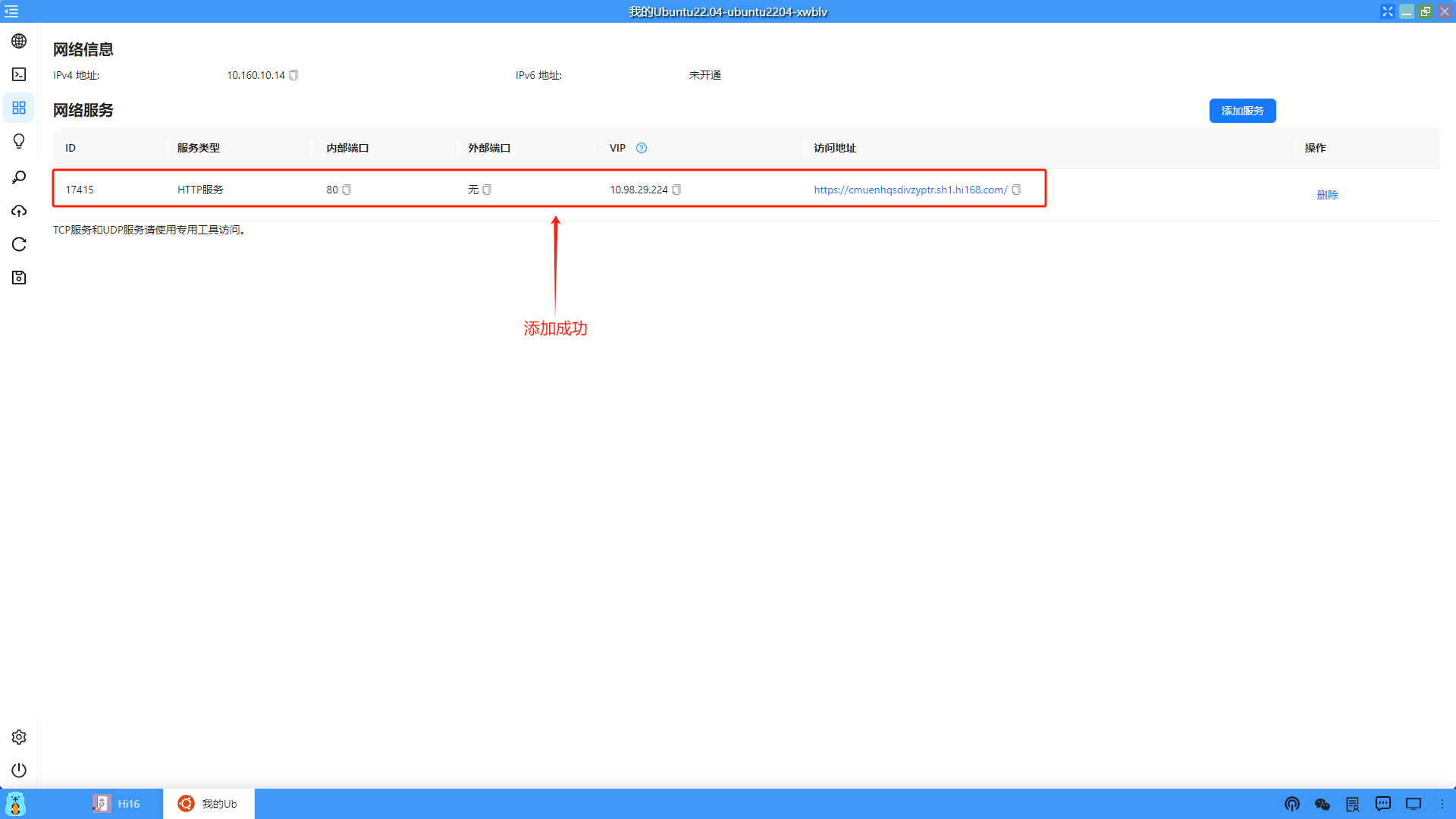Image resolution: width=1456 pixels, height=819 pixels.
Task: Open the chat message icon in bottom toolbar
Action: pos(1382,804)
